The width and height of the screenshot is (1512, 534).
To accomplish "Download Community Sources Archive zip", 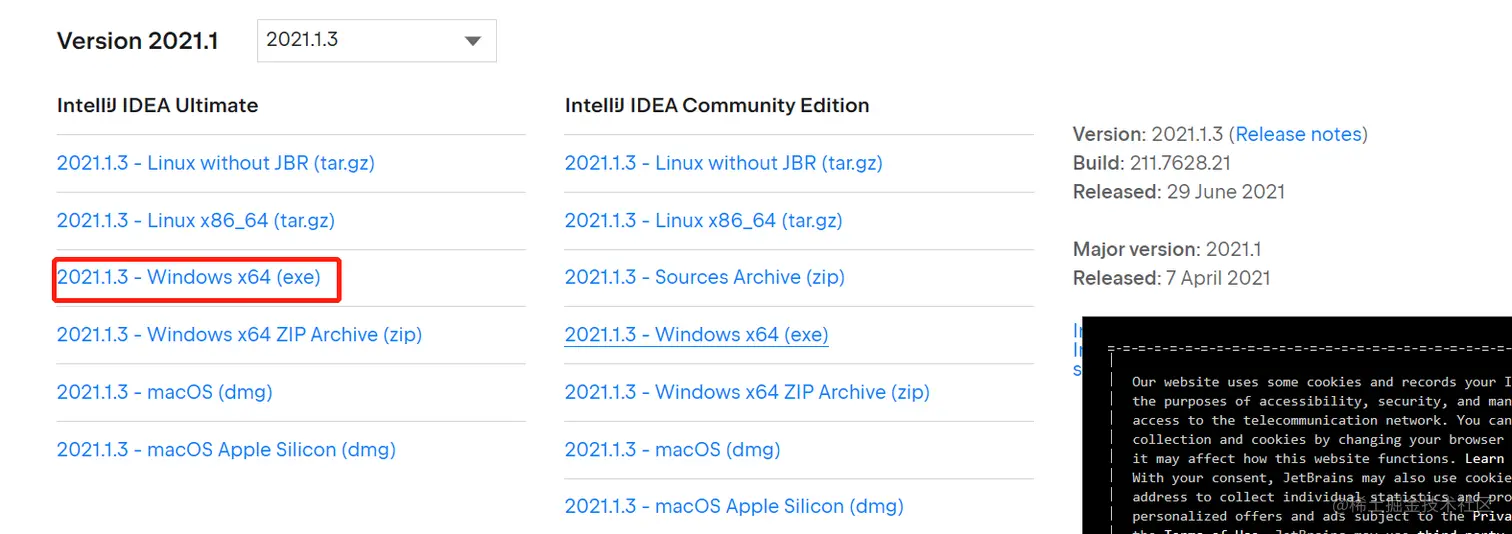I will [704, 277].
